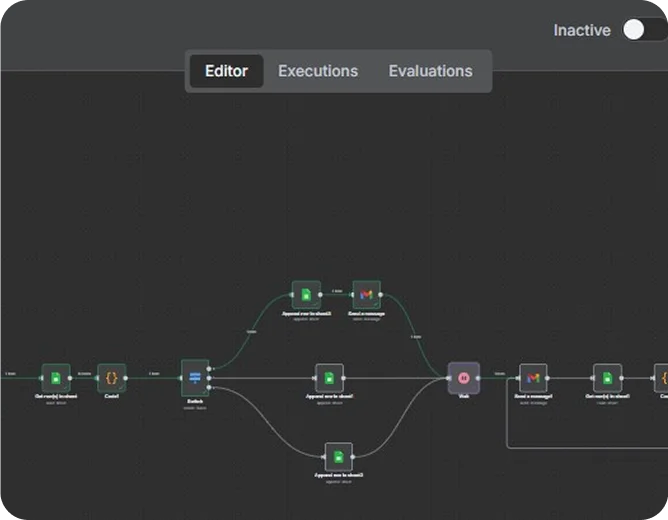The height and width of the screenshot is (520, 668).
Task: Click the connection line between Code and Switch
Action: pos(153,378)
